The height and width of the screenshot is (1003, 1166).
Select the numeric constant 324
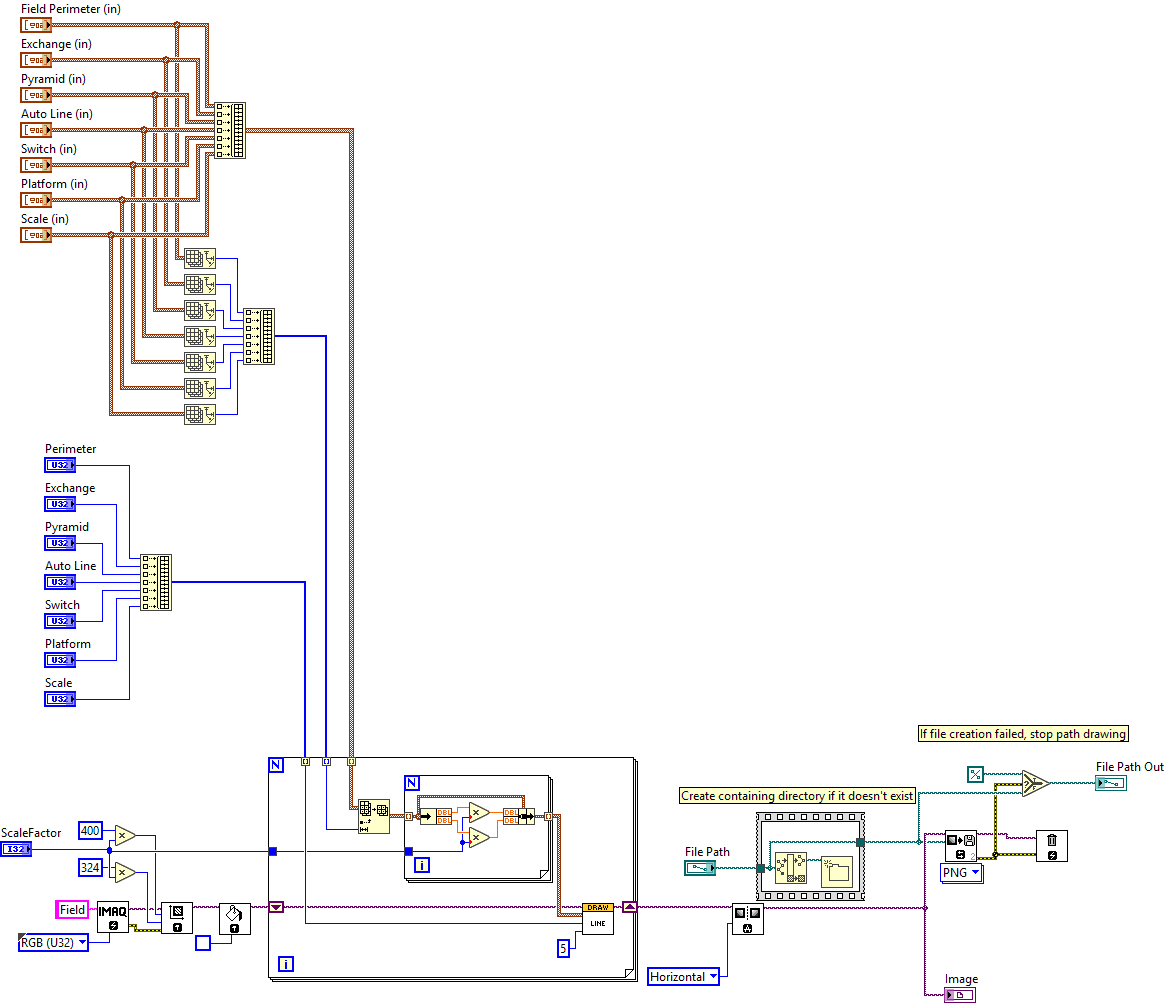[91, 868]
